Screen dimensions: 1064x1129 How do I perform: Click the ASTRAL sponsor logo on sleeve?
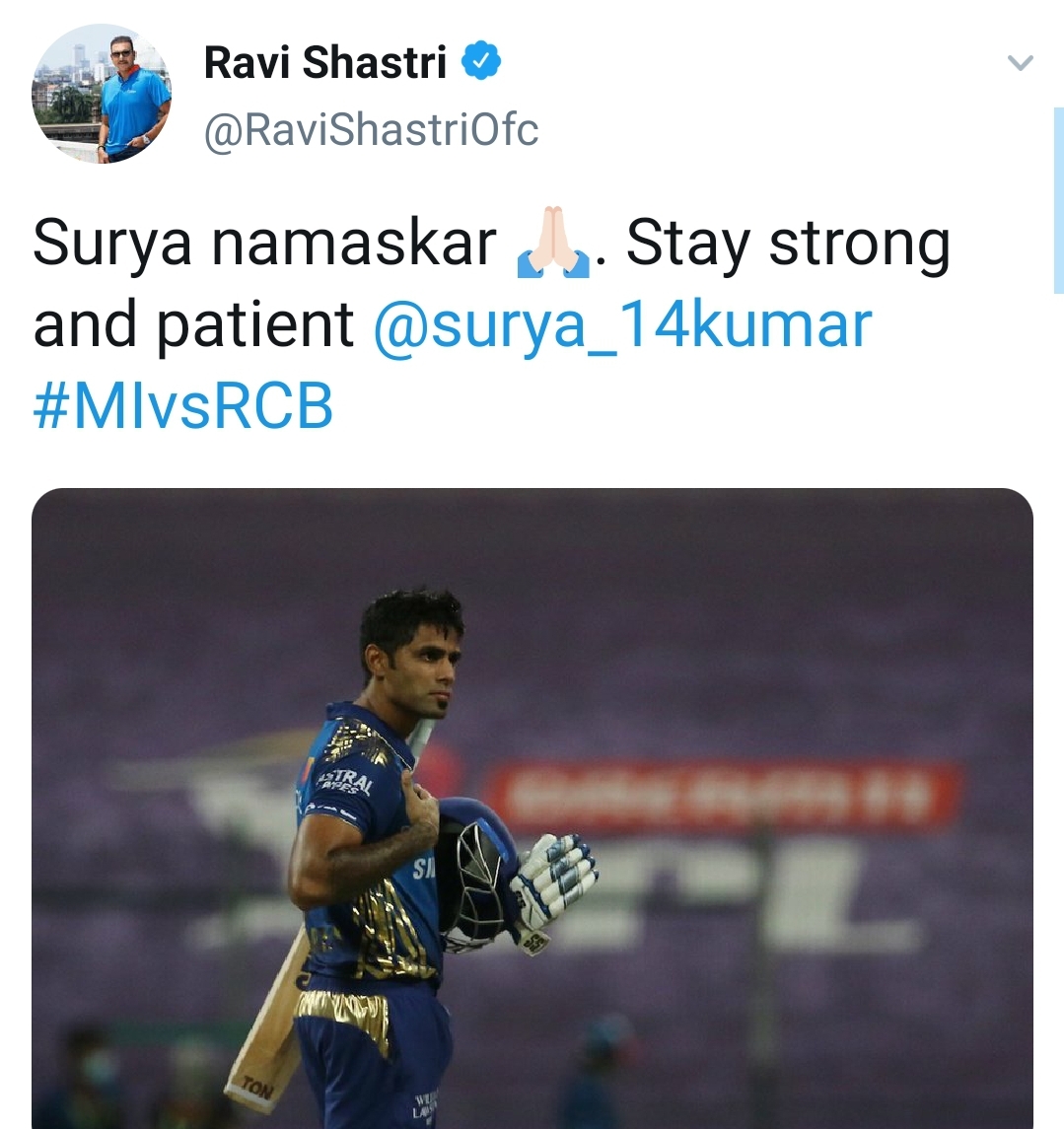click(345, 782)
